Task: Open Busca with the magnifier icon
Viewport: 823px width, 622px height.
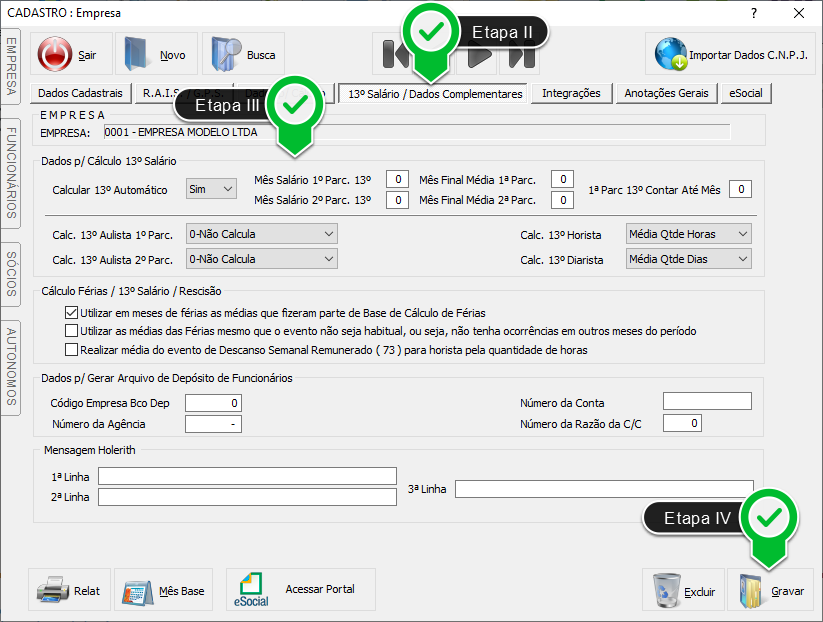Action: [x=226, y=54]
